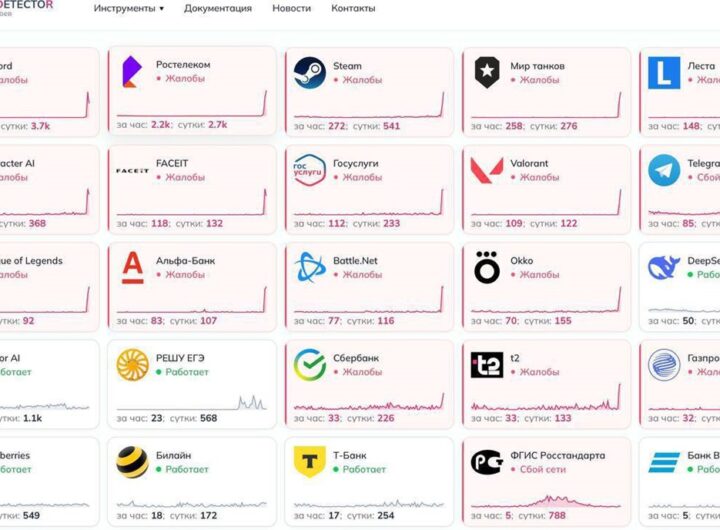Open the t2 operator logo icon

tap(487, 365)
